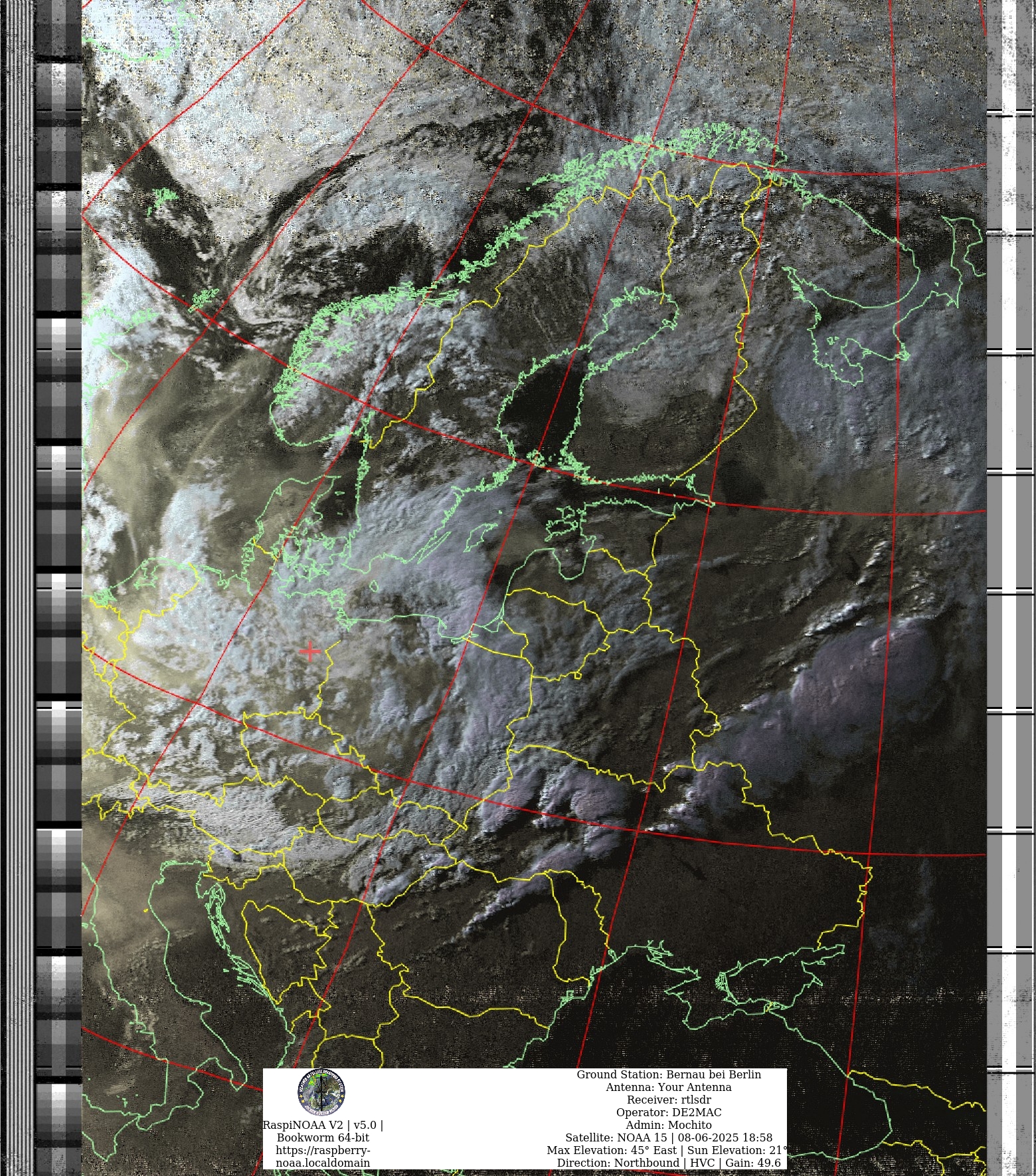This screenshot has height=1176, width=1036.
Task: Click the red cross ground station marker
Action: 309,652
